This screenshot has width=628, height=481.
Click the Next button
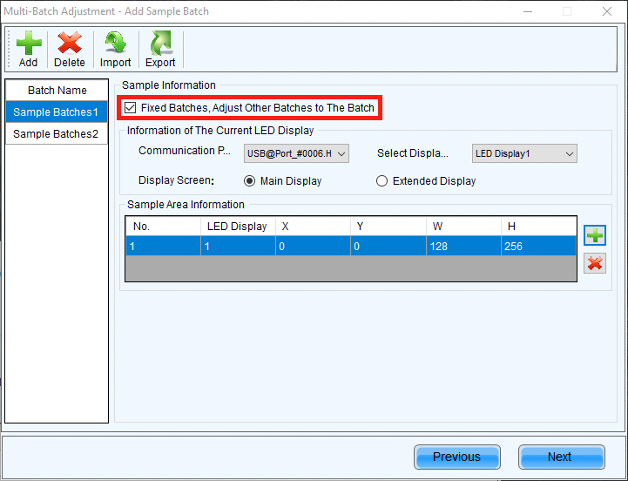pyautogui.click(x=561, y=457)
